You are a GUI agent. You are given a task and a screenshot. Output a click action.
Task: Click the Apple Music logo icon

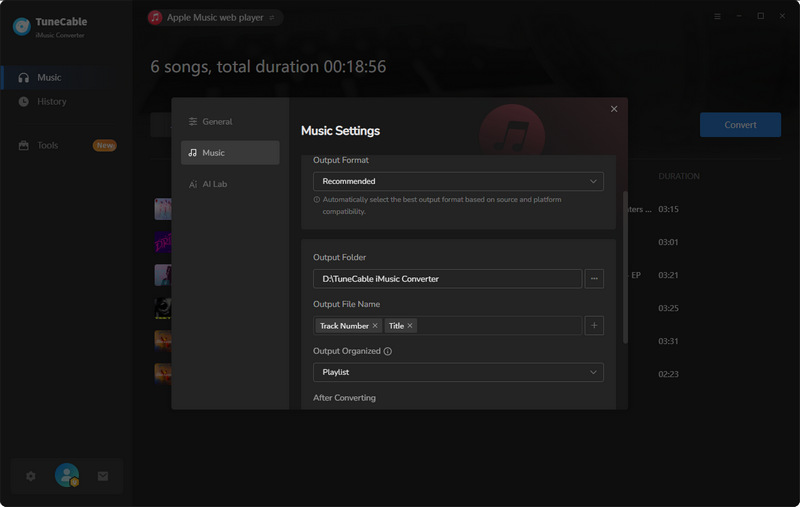click(155, 17)
